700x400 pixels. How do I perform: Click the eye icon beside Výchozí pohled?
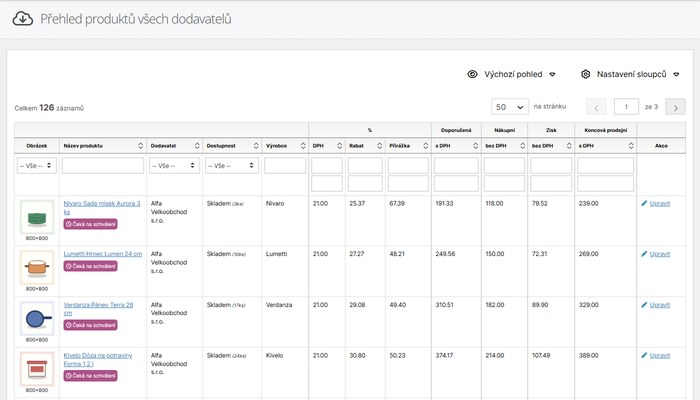(x=472, y=74)
